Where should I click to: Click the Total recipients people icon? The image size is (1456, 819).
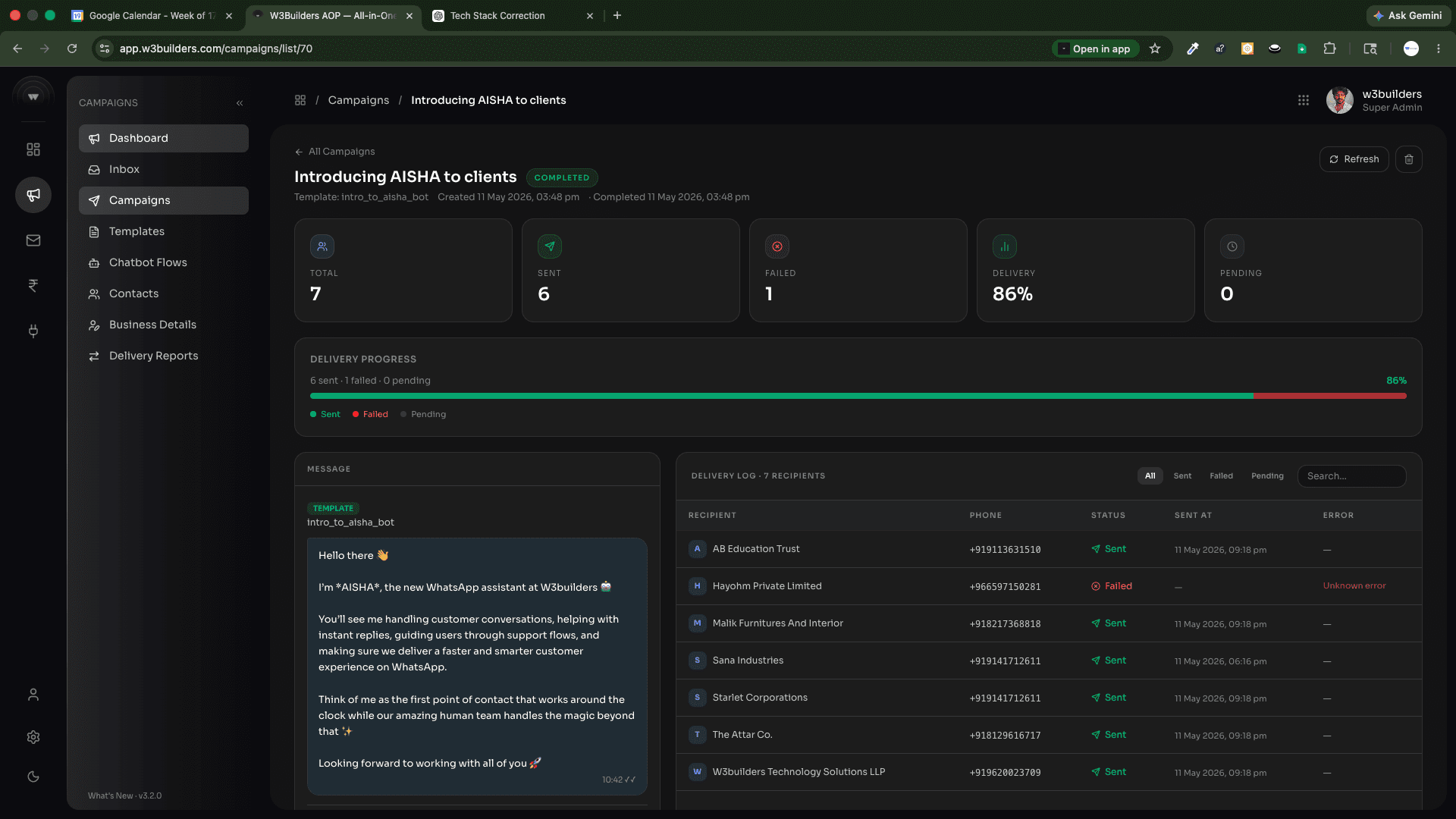(322, 246)
